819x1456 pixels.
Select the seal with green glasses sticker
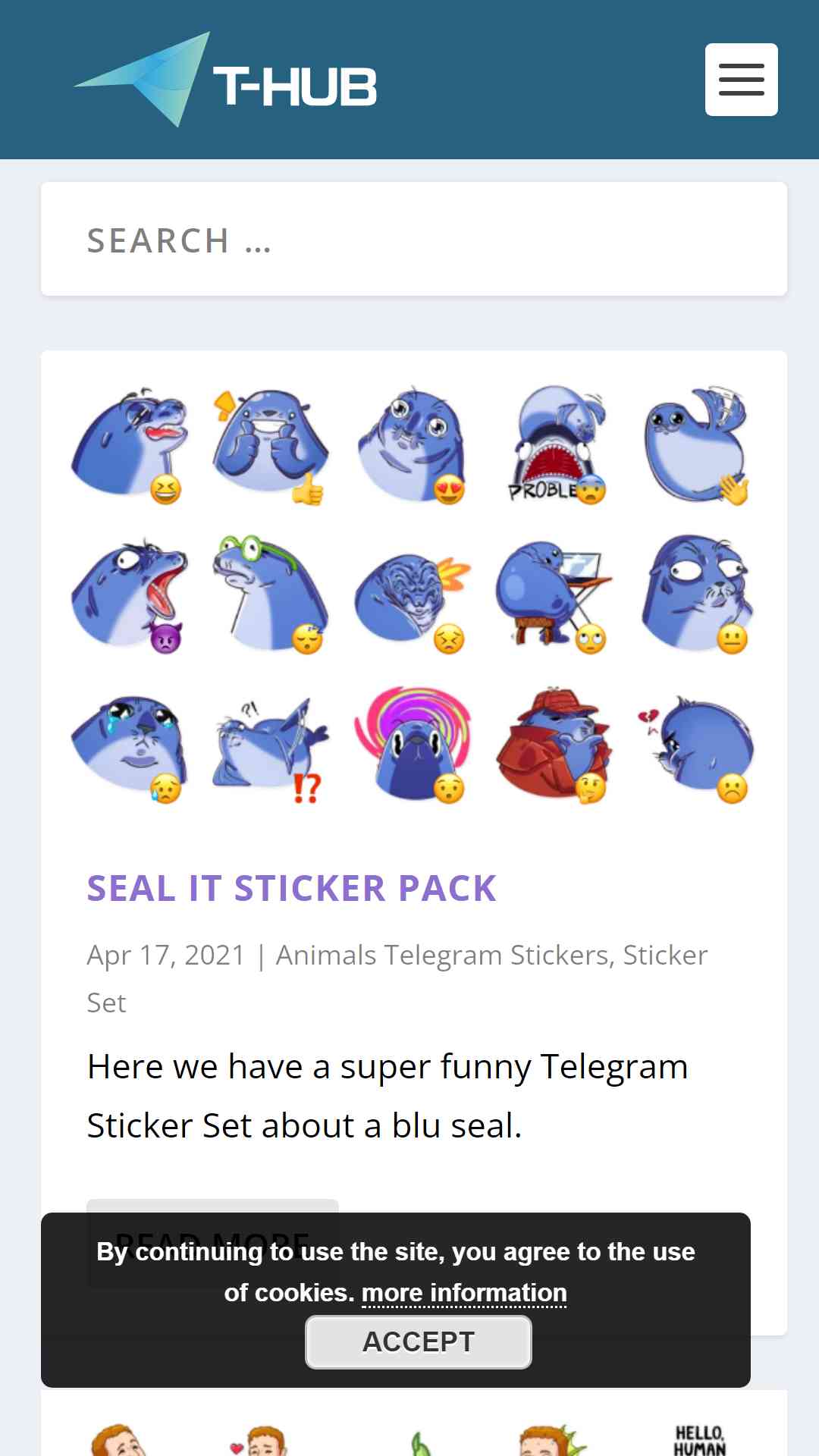271,595
